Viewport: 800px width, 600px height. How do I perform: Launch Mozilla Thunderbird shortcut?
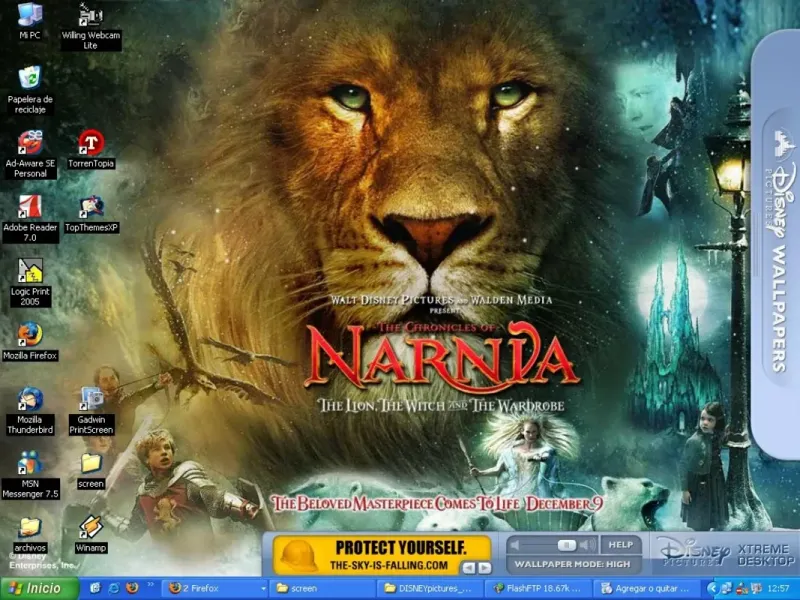pos(30,410)
